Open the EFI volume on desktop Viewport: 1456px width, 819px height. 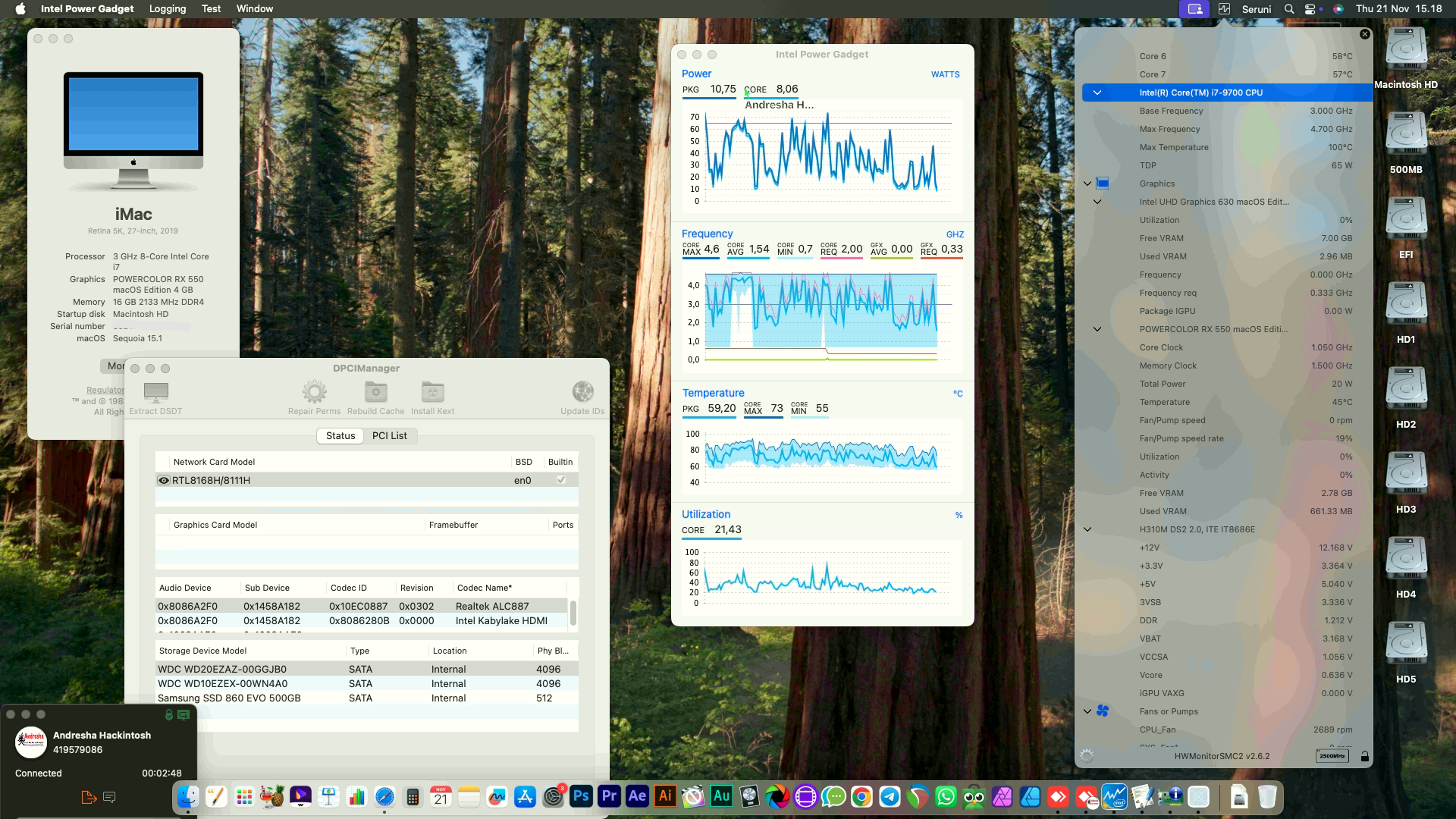[x=1406, y=228]
